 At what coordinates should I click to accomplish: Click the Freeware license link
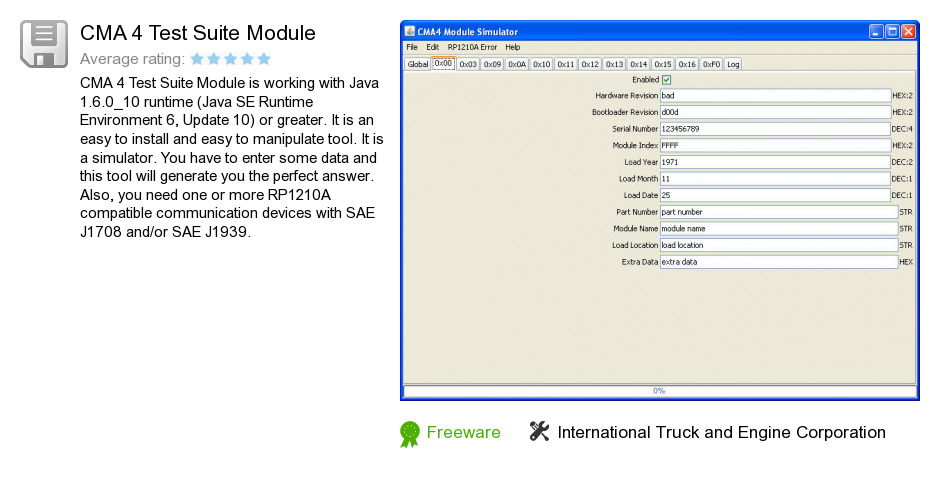pos(463,432)
